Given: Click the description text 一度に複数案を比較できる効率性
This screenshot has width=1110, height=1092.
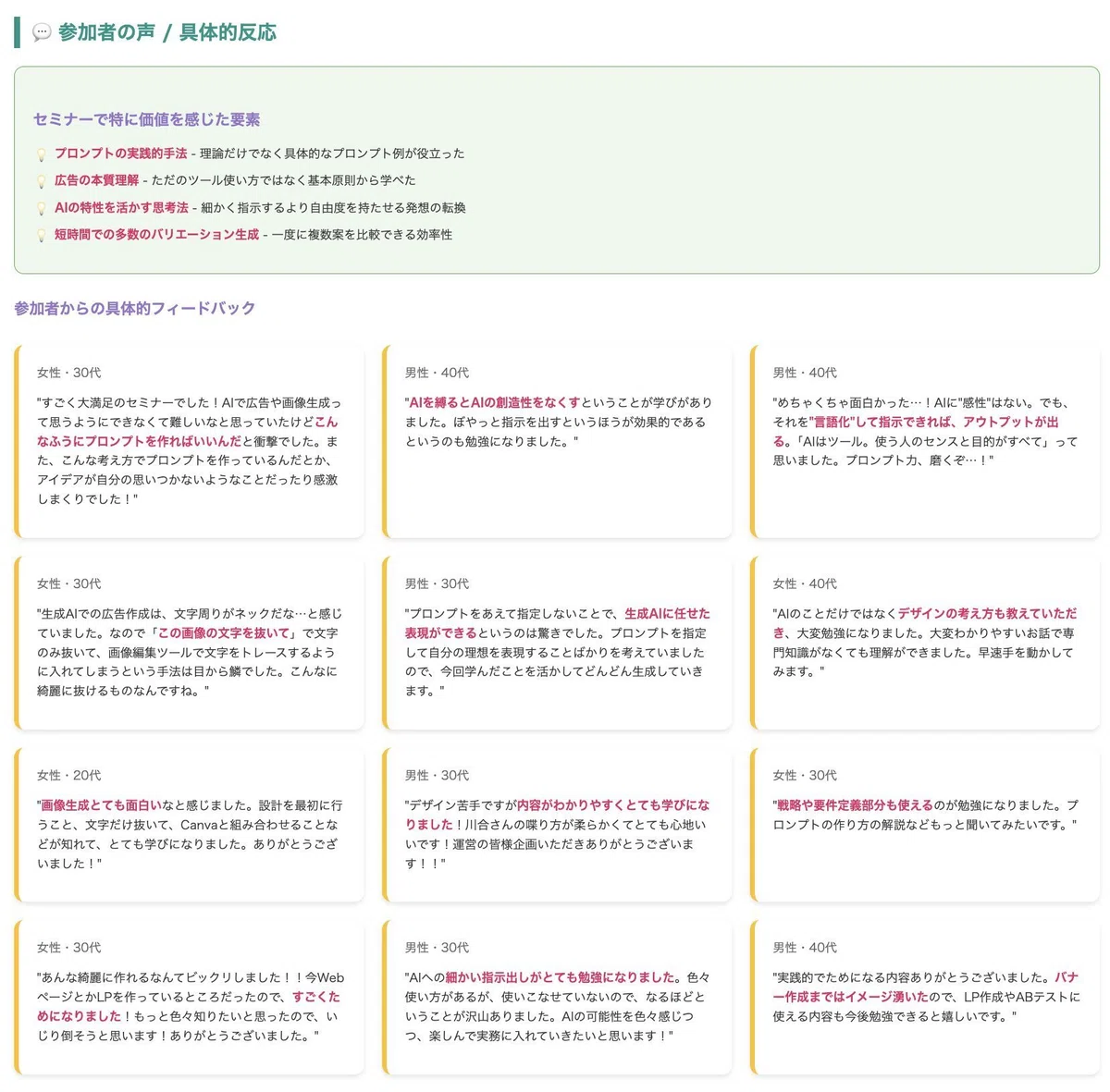Looking at the screenshot, I should coord(363,235).
